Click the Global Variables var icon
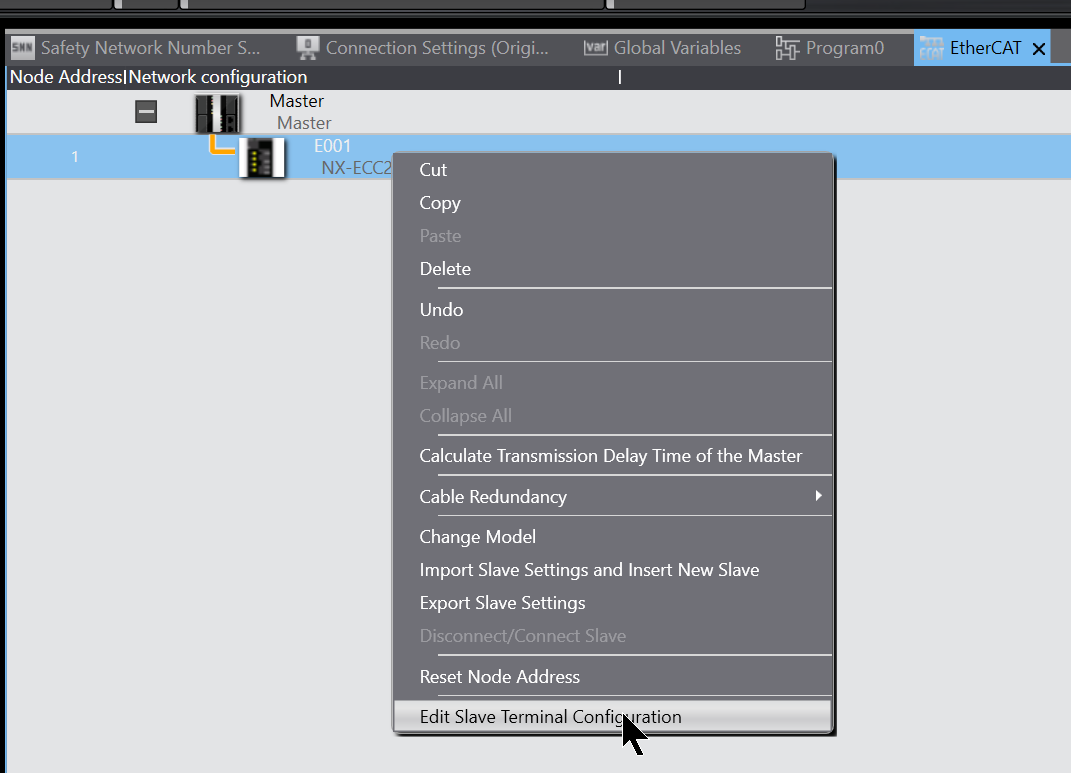The image size is (1071, 773). point(596,48)
